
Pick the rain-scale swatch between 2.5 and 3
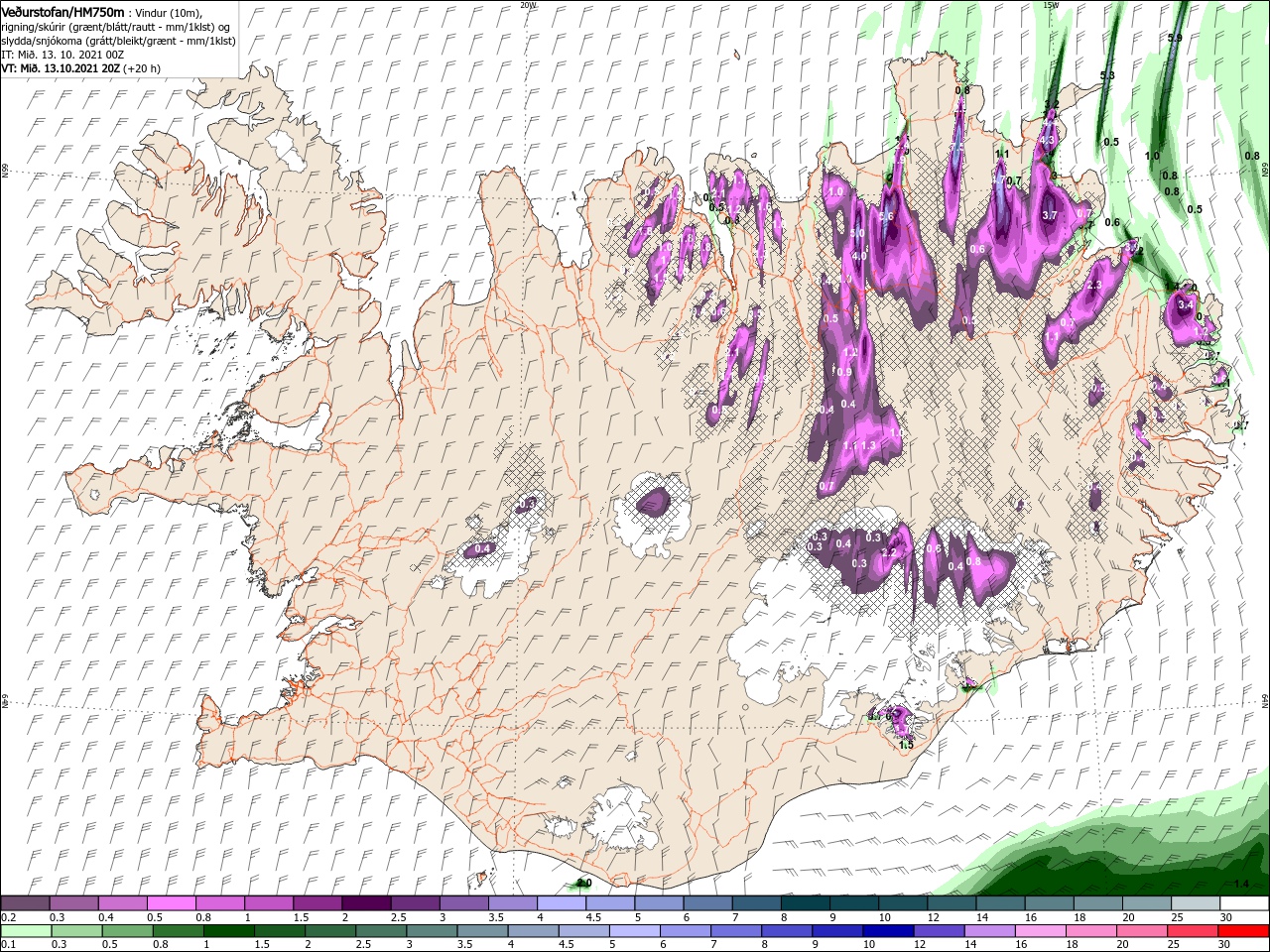(380, 931)
